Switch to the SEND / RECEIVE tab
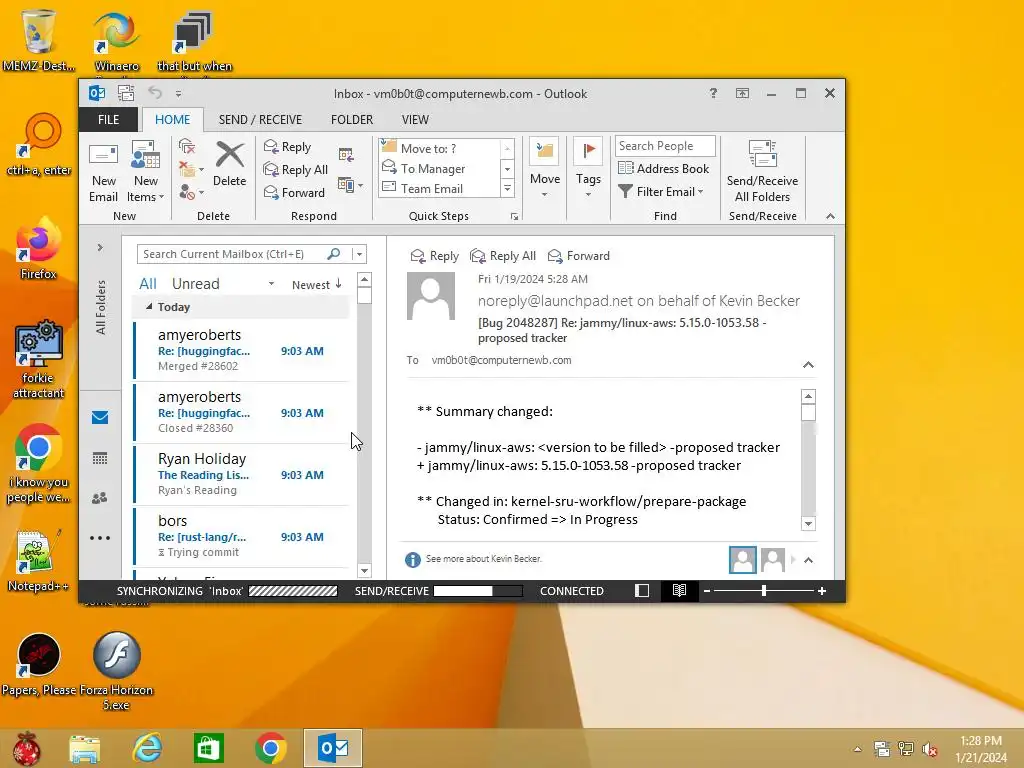Image resolution: width=1024 pixels, height=768 pixels. (x=260, y=120)
